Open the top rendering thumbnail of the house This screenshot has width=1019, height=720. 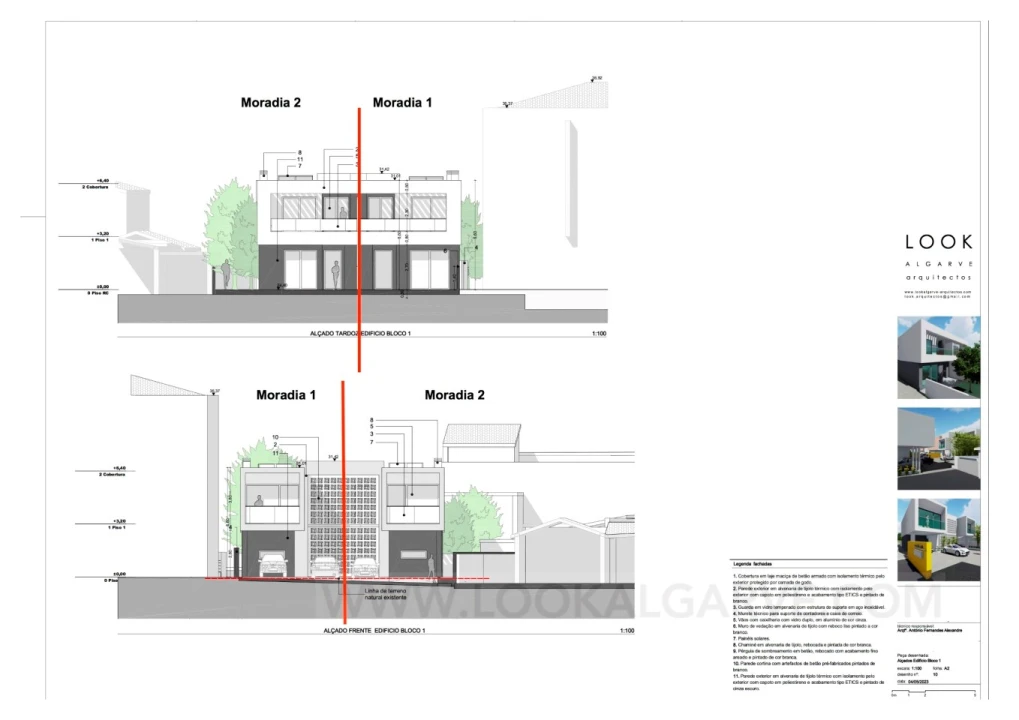click(x=938, y=357)
